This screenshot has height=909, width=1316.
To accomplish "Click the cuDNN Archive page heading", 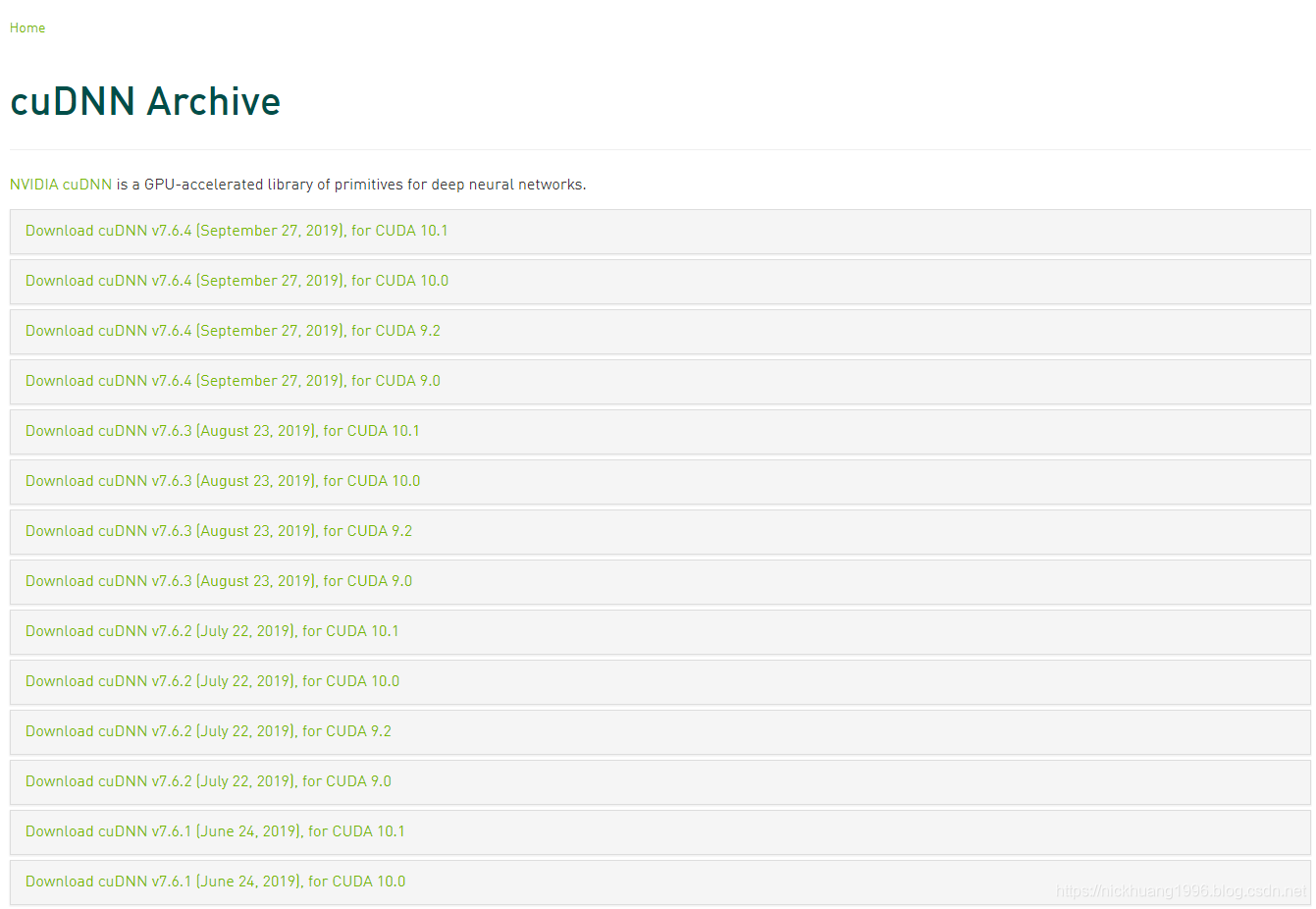I will click(145, 101).
